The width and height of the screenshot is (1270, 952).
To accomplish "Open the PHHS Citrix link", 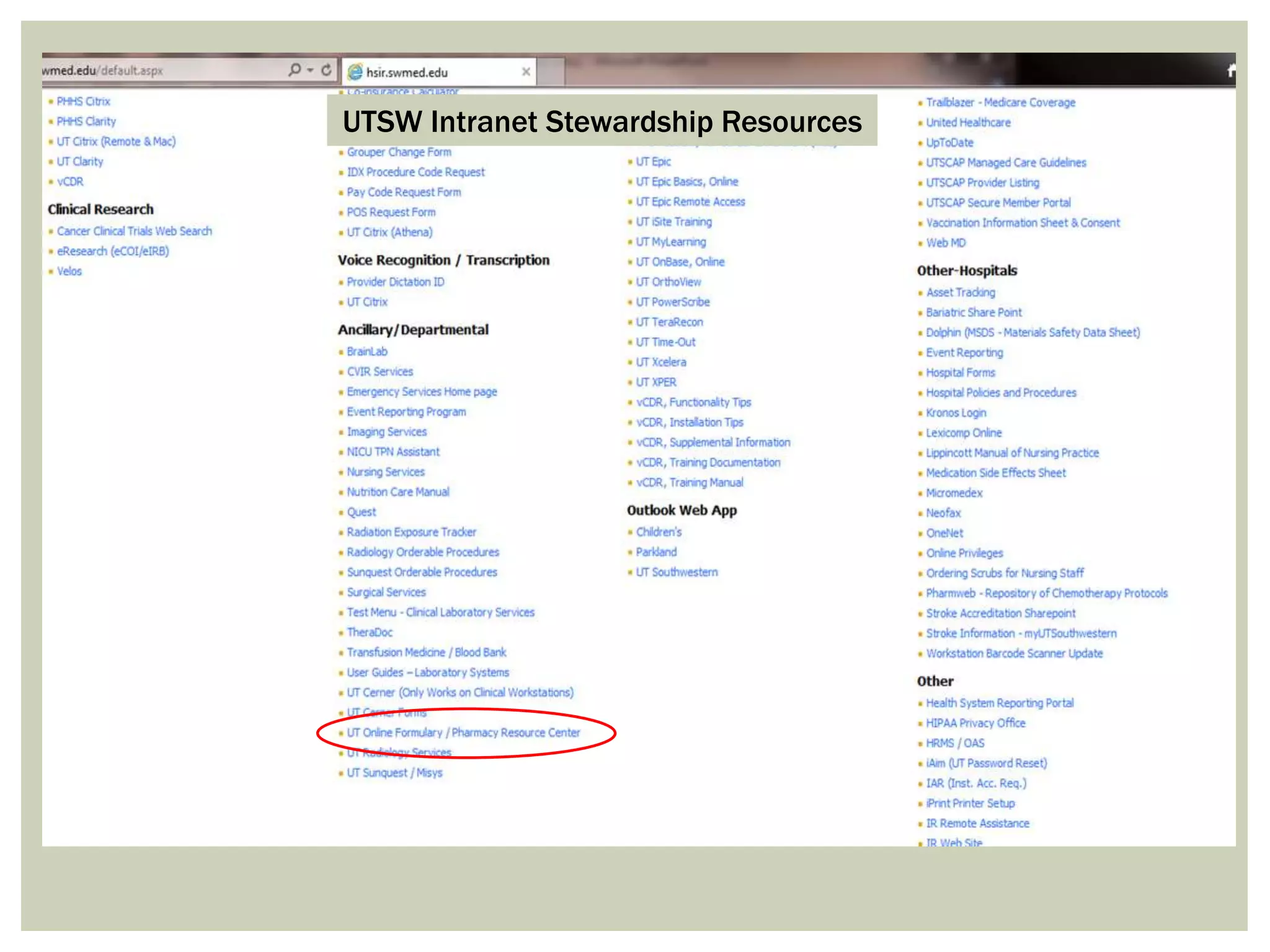I will coord(83,101).
